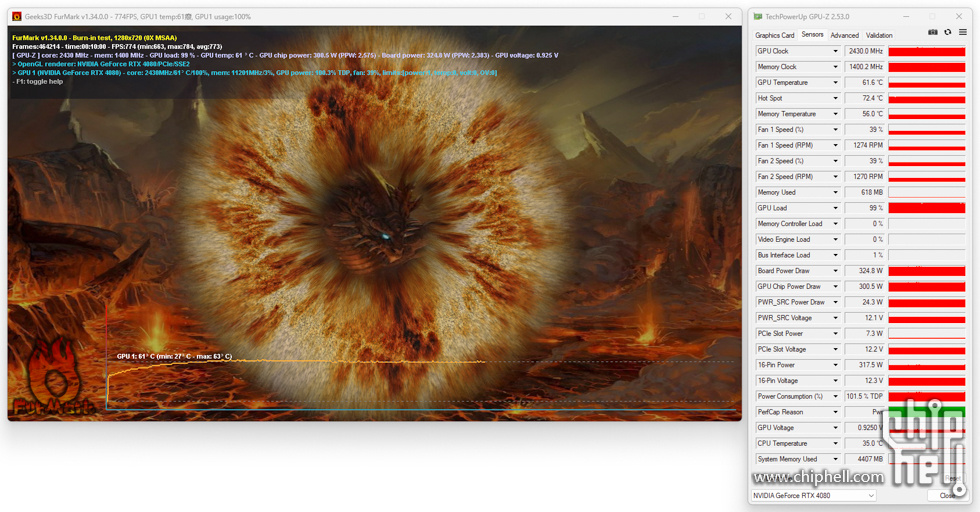Viewport: 980px width, 512px height.
Task: Click the Memory Used history graph
Action: coord(927,193)
